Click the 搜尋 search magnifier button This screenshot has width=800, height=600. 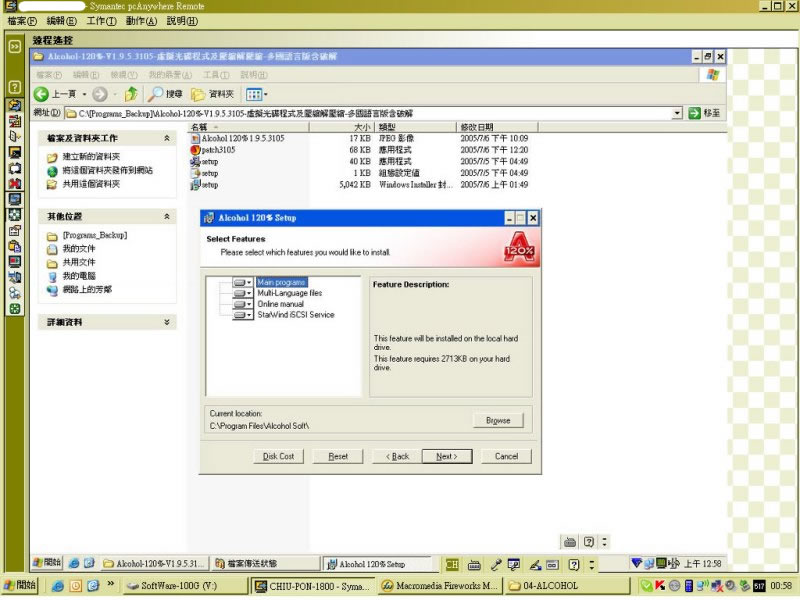[x=165, y=94]
